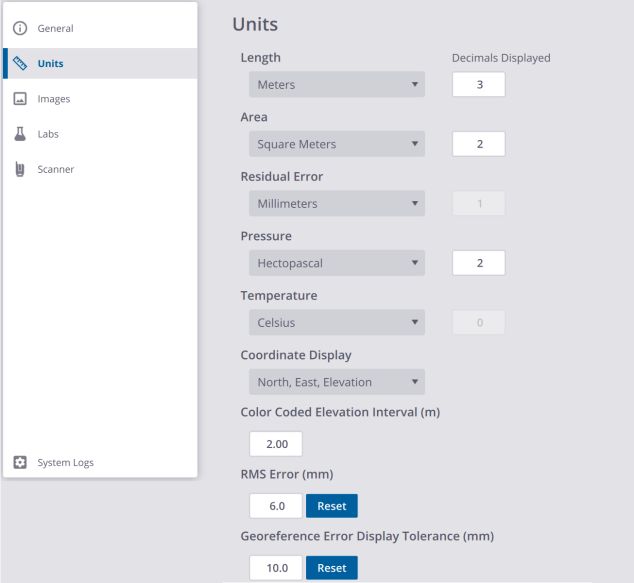Open the Temperature Celsius dropdown
This screenshot has height=583, width=634.
click(336, 323)
